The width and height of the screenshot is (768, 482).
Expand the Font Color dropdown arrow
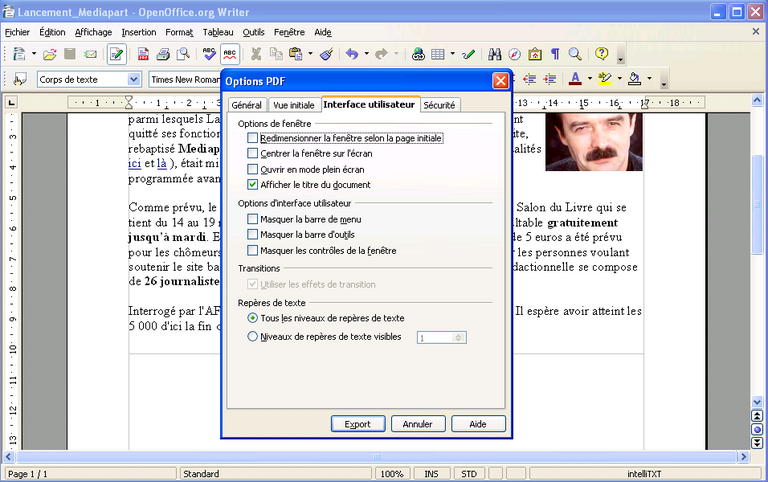point(590,78)
